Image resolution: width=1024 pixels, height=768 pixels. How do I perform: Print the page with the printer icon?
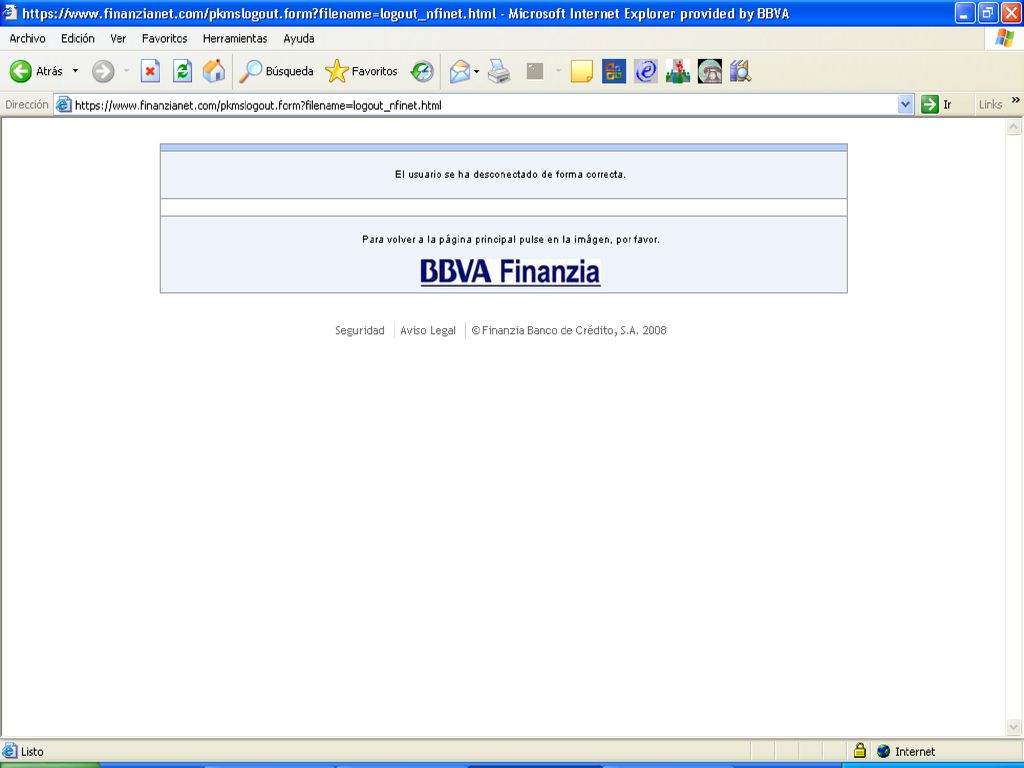point(500,71)
